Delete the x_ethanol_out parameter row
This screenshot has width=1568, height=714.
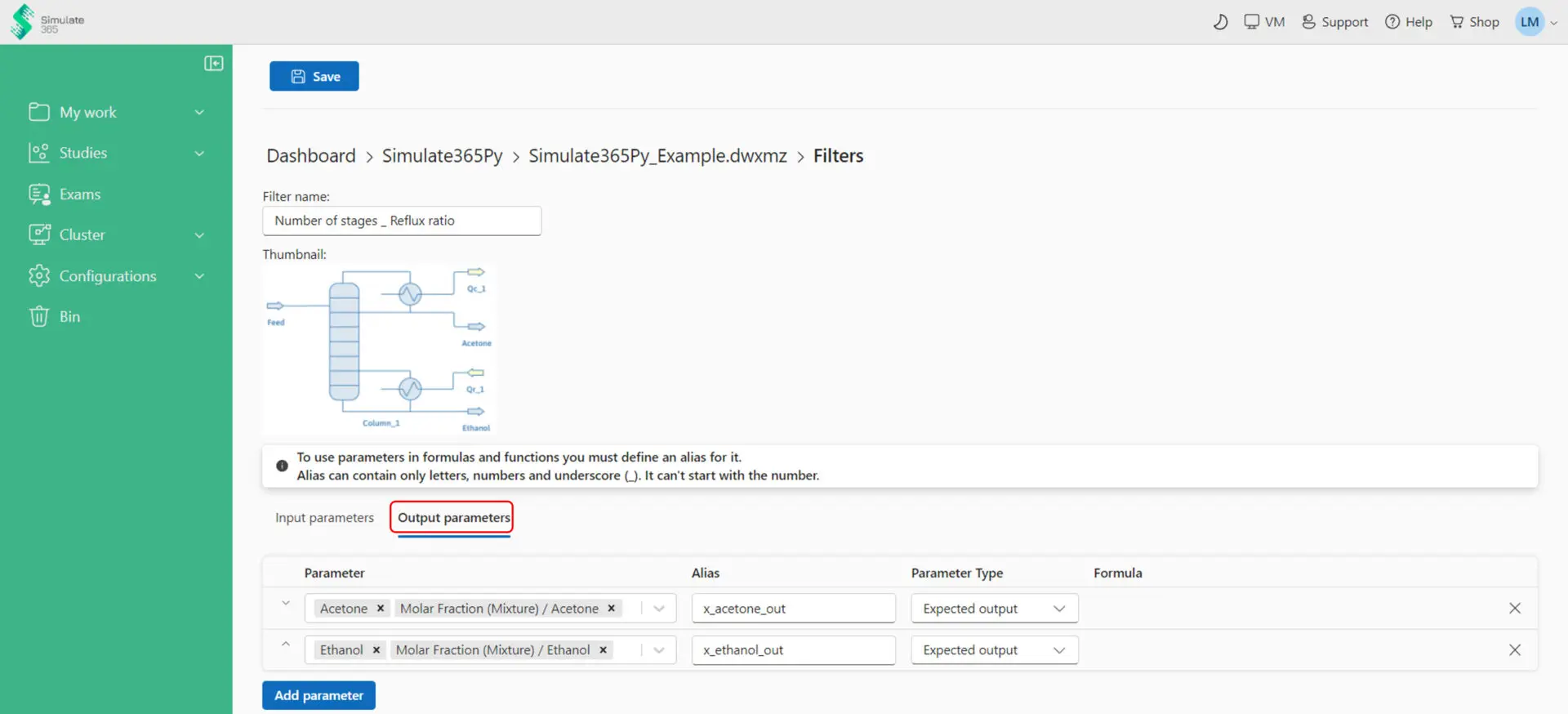(x=1515, y=650)
